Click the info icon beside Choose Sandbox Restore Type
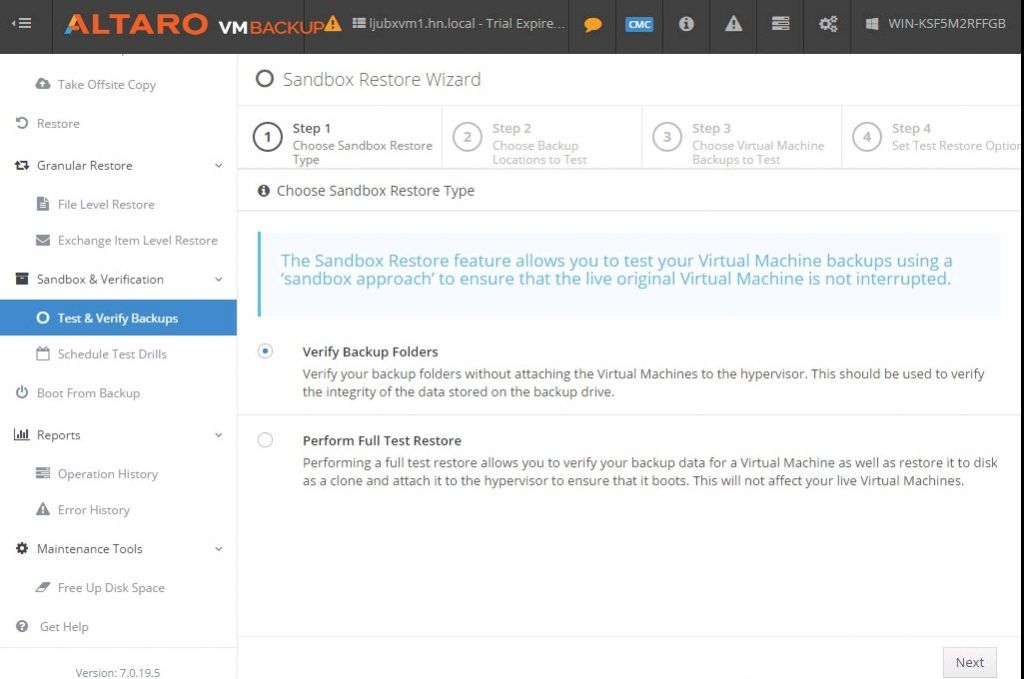1024x679 pixels. [x=264, y=191]
